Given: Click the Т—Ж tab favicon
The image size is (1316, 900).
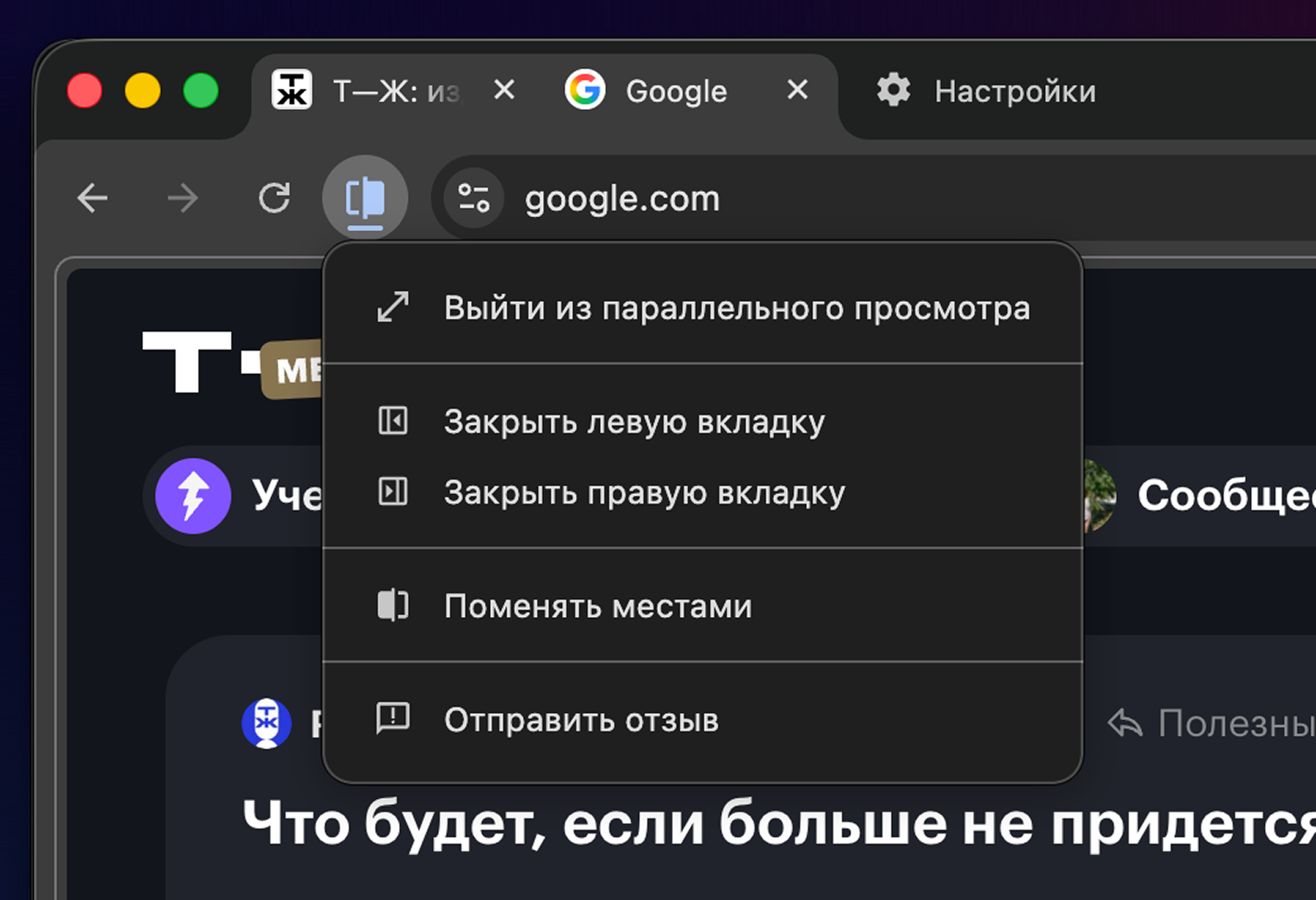Looking at the screenshot, I should pos(292,90).
